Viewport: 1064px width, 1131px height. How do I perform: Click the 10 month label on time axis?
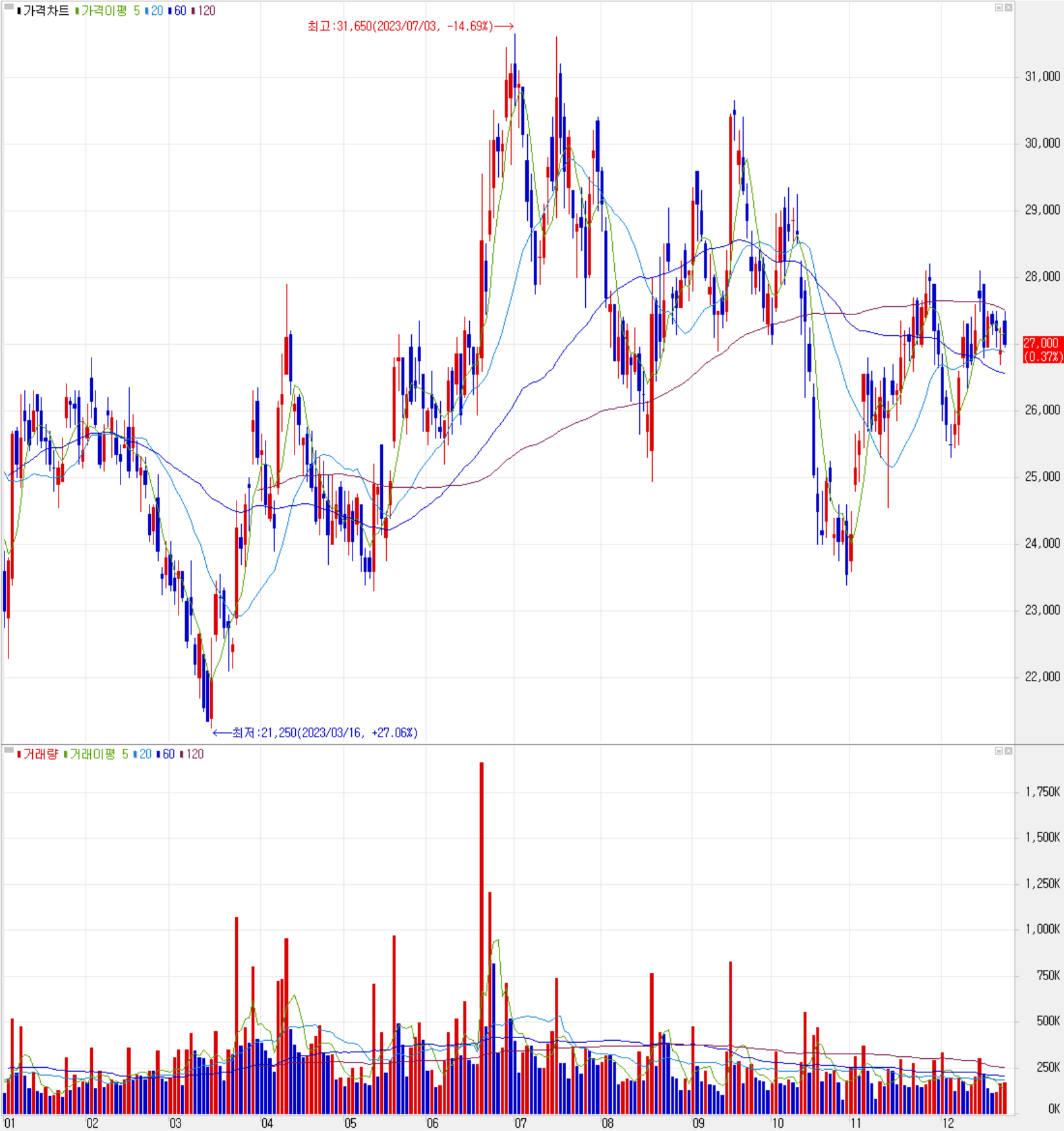tap(778, 1123)
